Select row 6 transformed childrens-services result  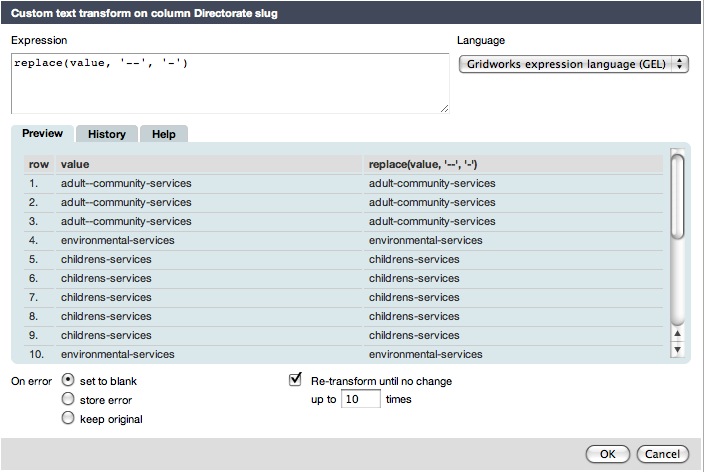tap(414, 278)
